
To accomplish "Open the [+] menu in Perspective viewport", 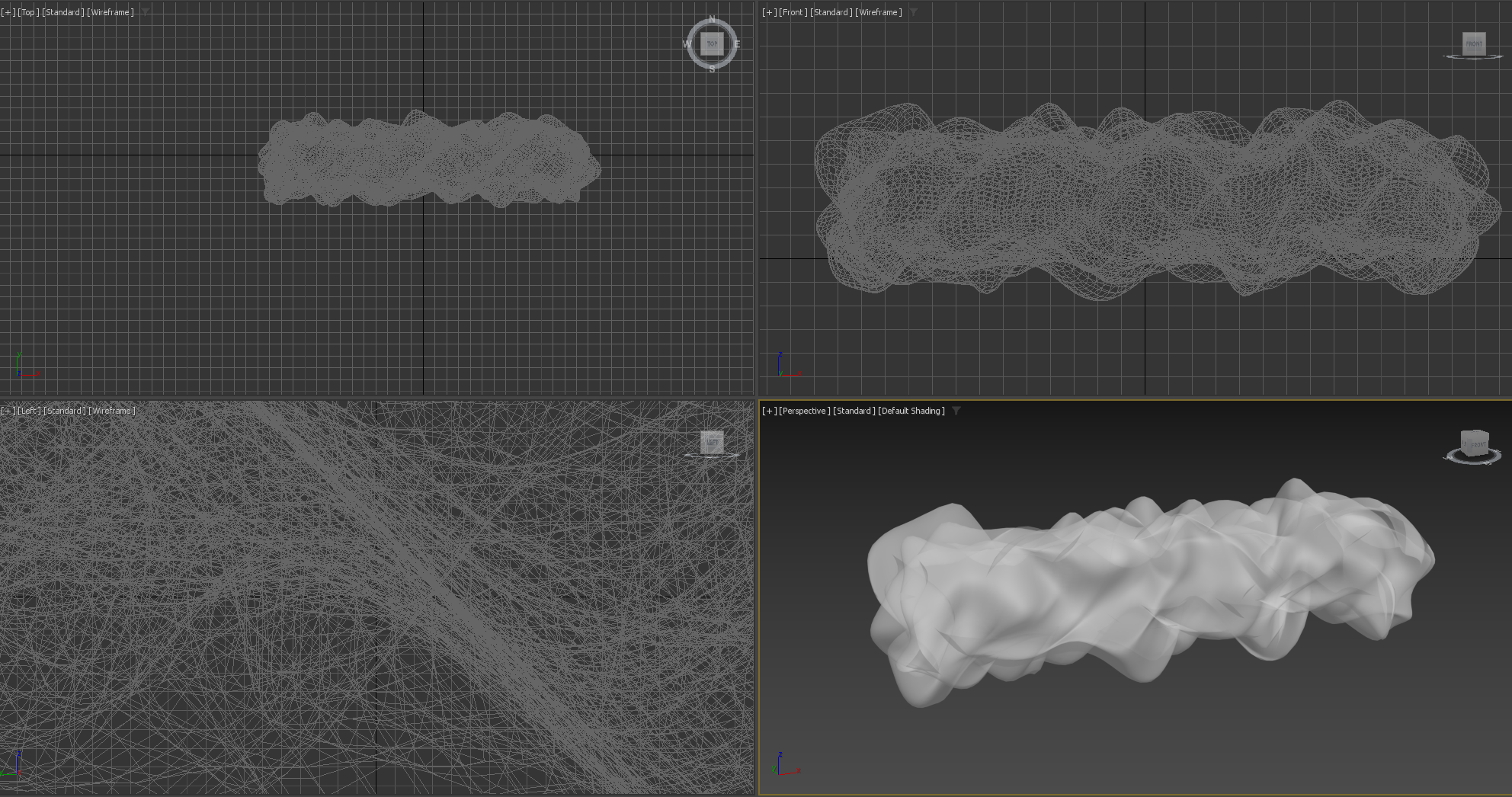I will [x=769, y=411].
